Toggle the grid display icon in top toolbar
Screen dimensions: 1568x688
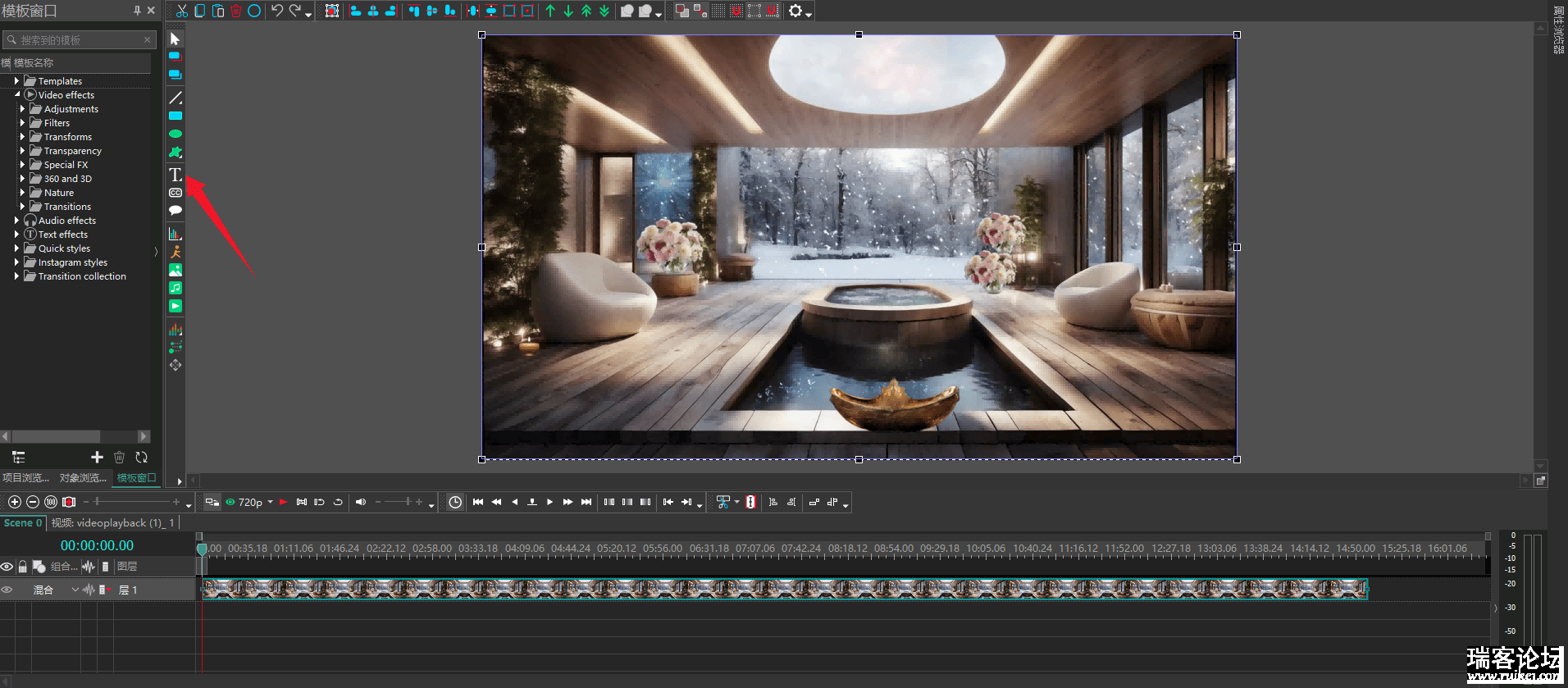pyautogui.click(x=718, y=11)
